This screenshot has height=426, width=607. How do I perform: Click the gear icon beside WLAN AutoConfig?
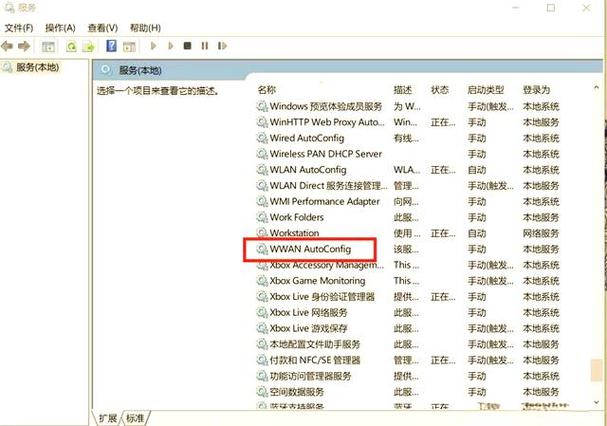[262, 170]
